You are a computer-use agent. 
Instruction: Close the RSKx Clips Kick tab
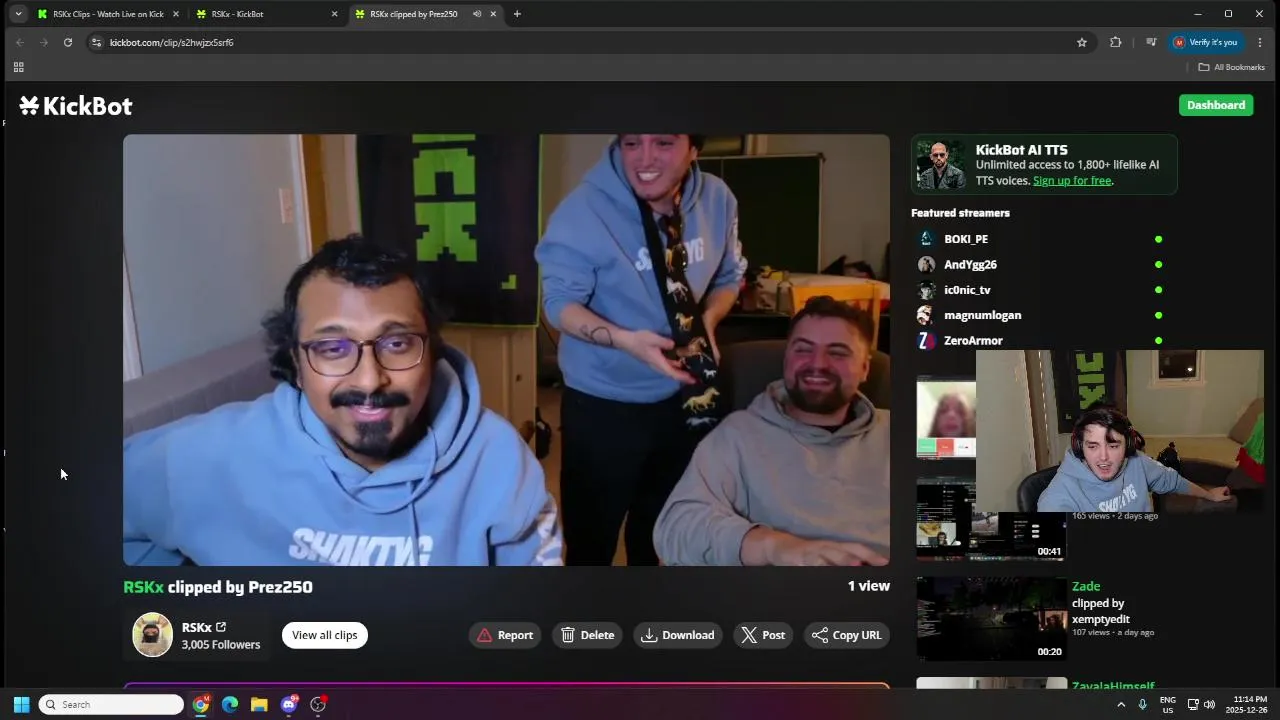176,14
